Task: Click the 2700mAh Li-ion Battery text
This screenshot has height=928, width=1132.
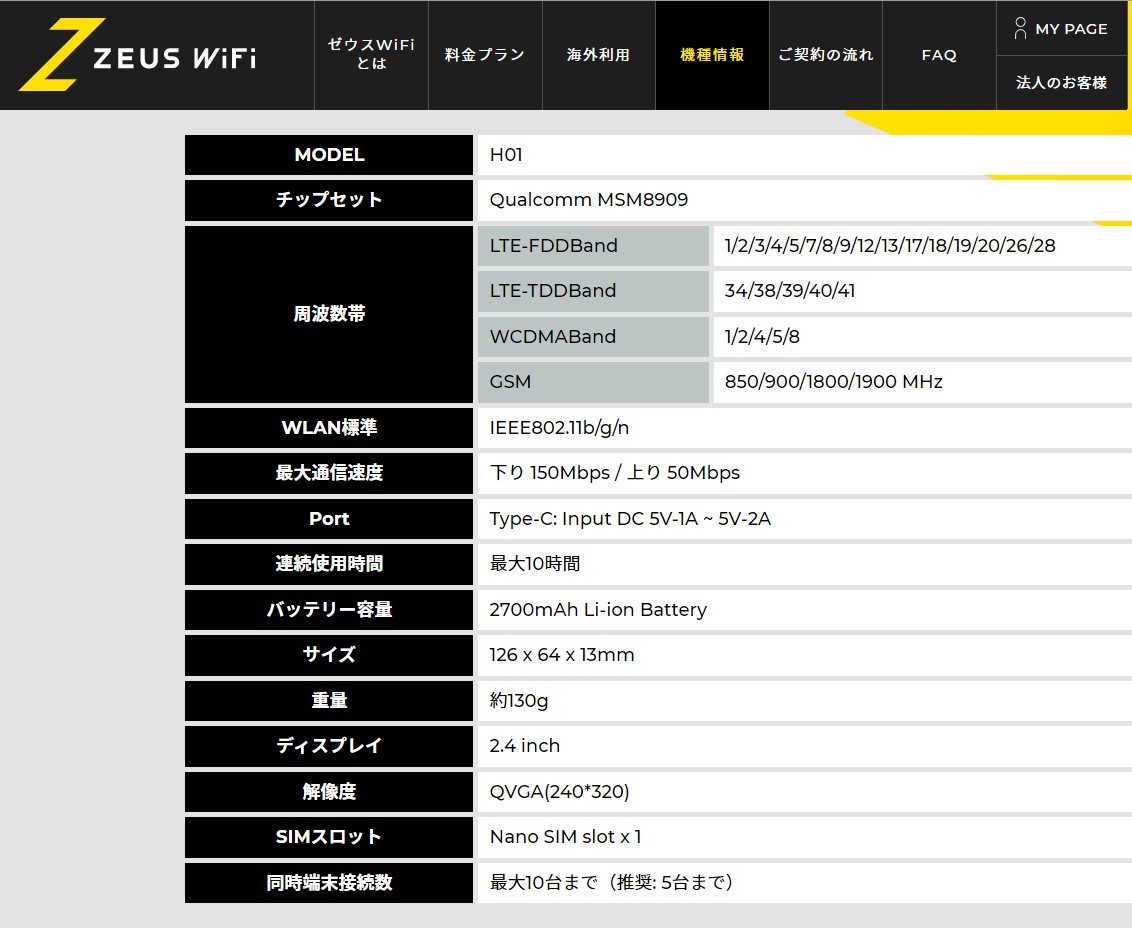Action: pos(597,610)
